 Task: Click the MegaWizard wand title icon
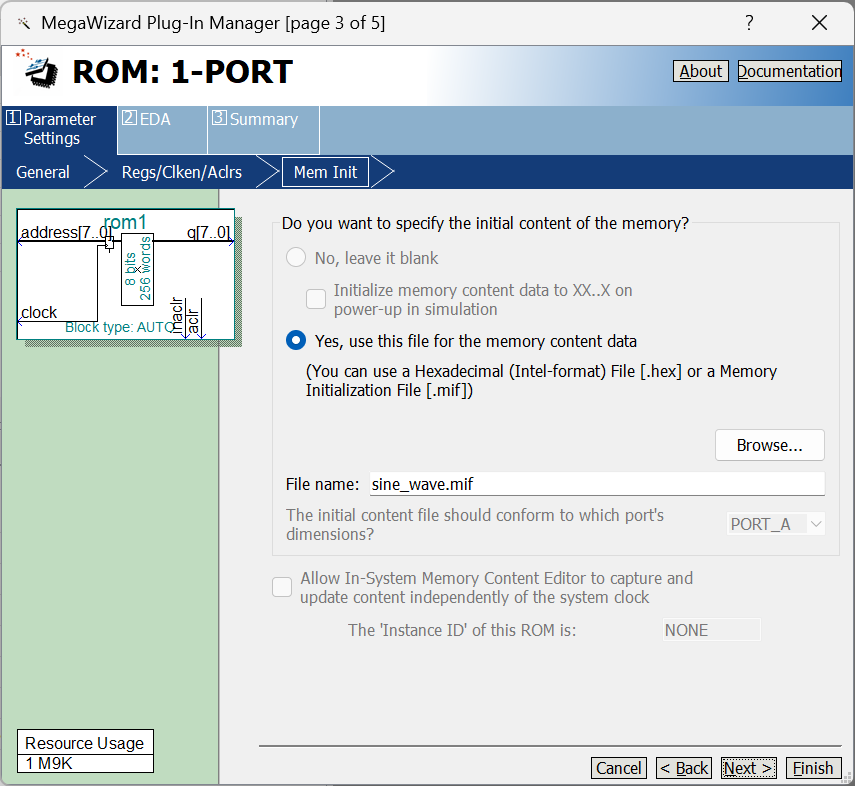click(23, 23)
